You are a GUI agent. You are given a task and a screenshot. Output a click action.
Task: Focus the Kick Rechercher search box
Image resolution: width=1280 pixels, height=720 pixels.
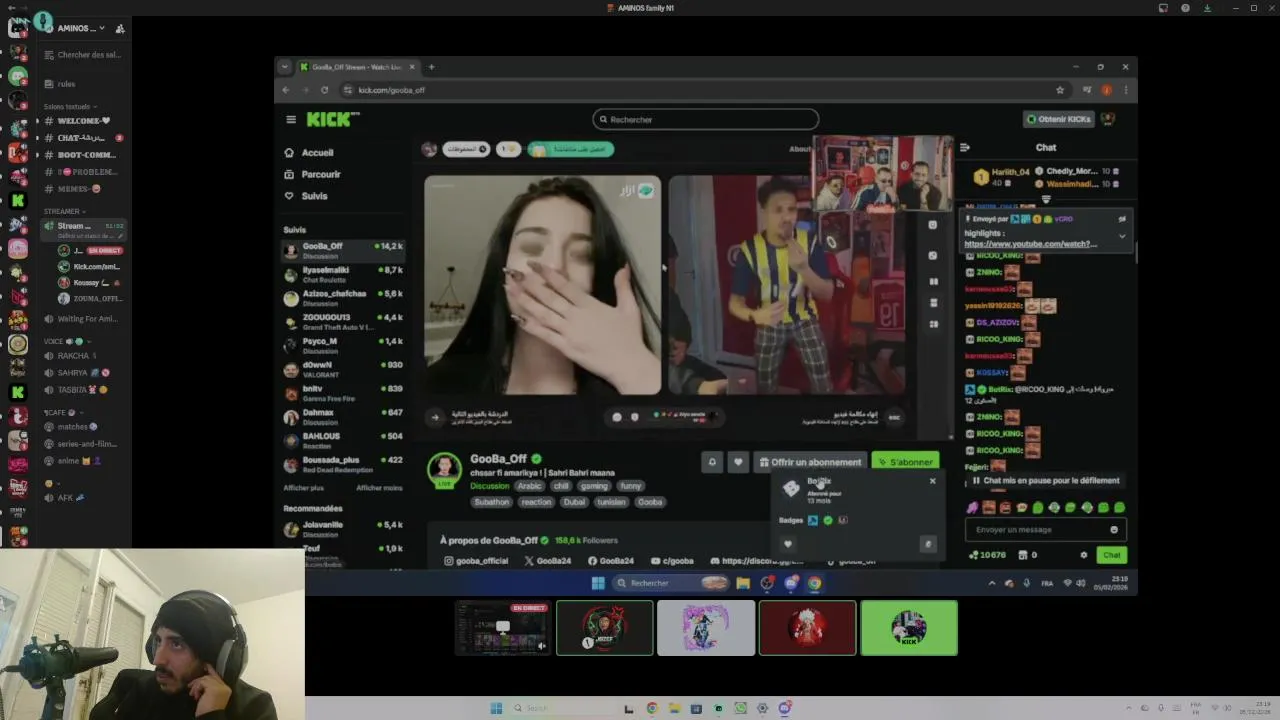coord(705,119)
